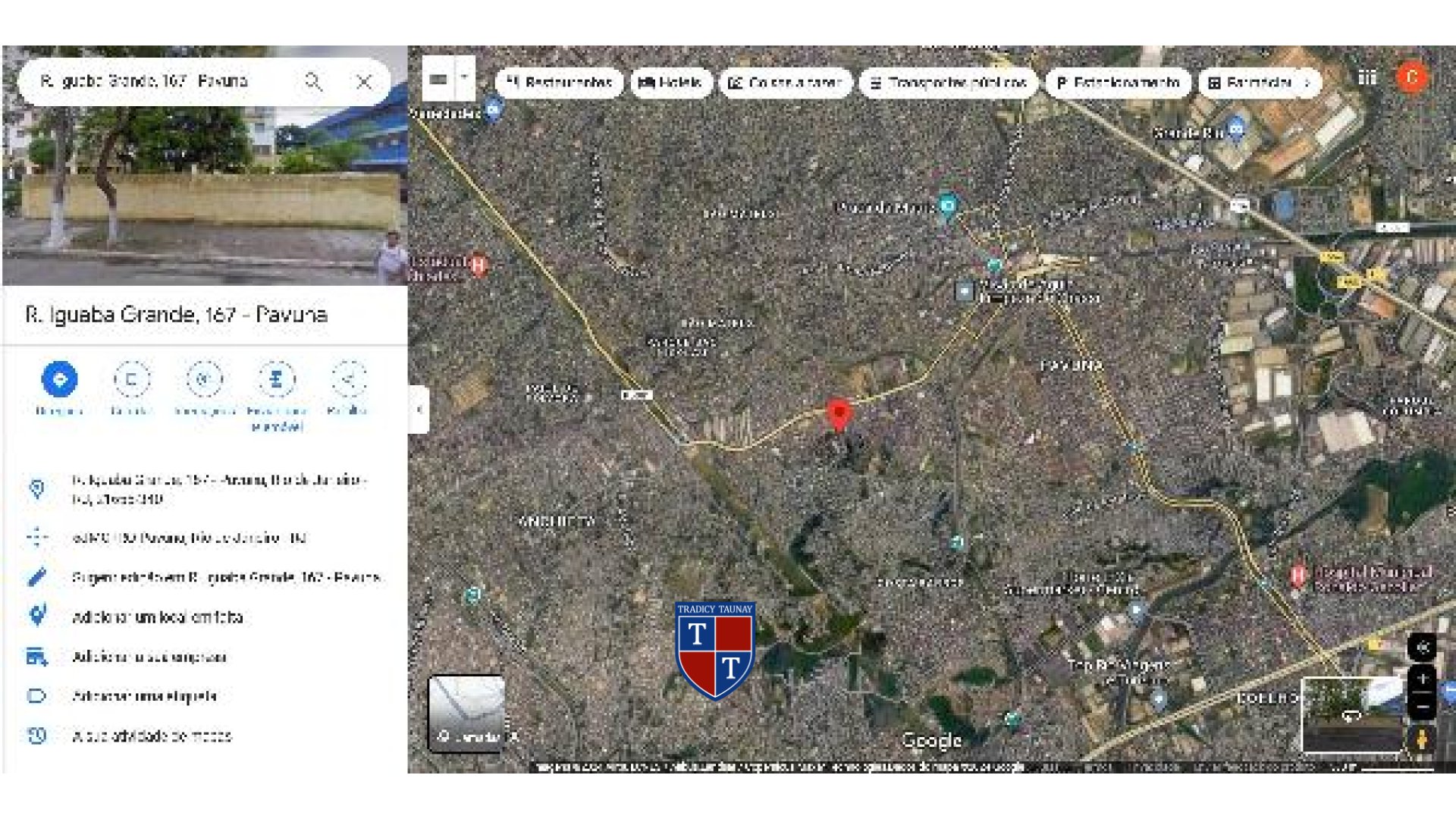1456x819 pixels.
Task: Click the Share location icon
Action: (x=348, y=379)
